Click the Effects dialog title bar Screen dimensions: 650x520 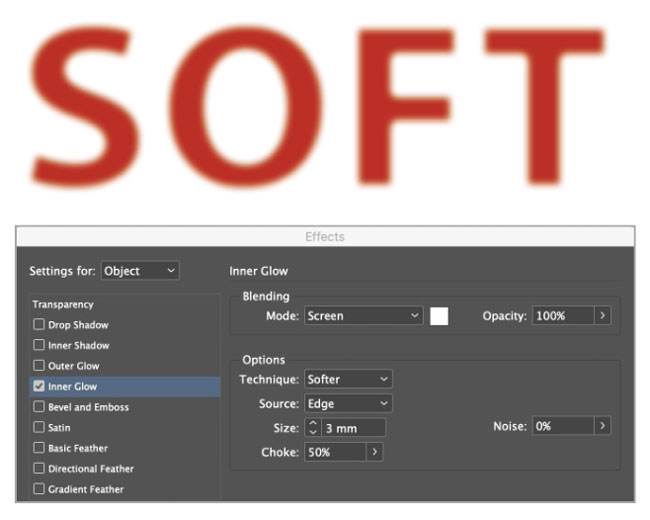coord(325,237)
